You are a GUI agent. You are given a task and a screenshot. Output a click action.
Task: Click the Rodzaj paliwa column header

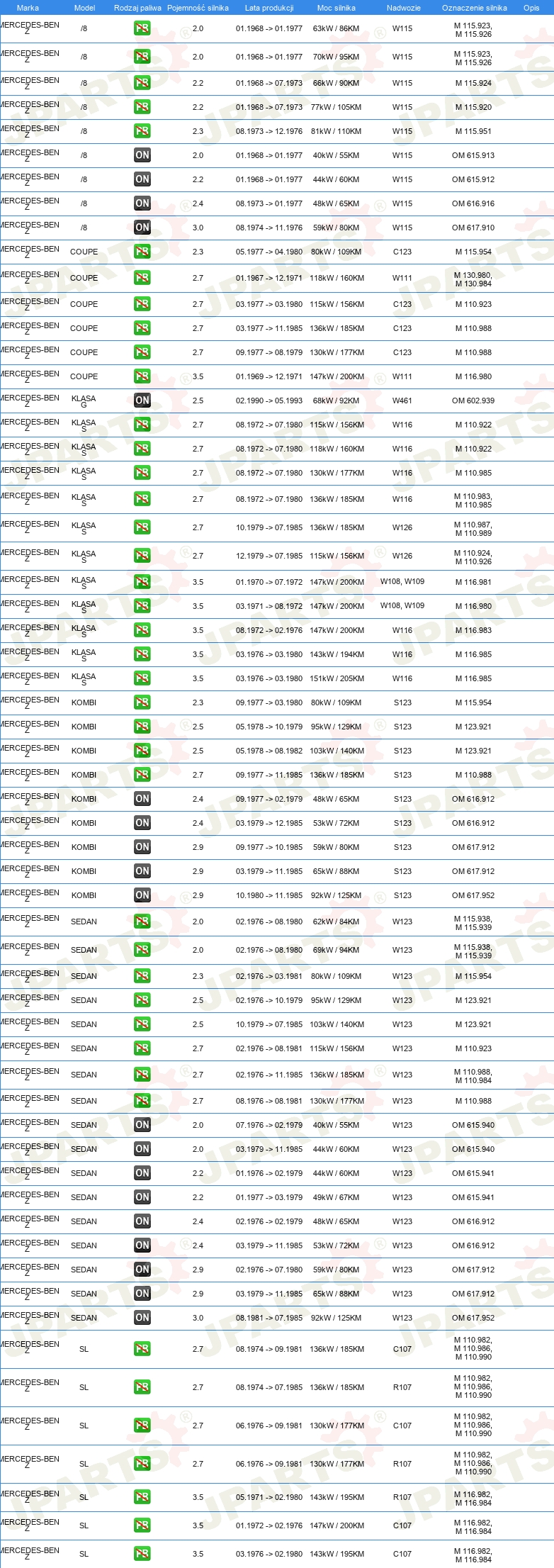(x=137, y=8)
